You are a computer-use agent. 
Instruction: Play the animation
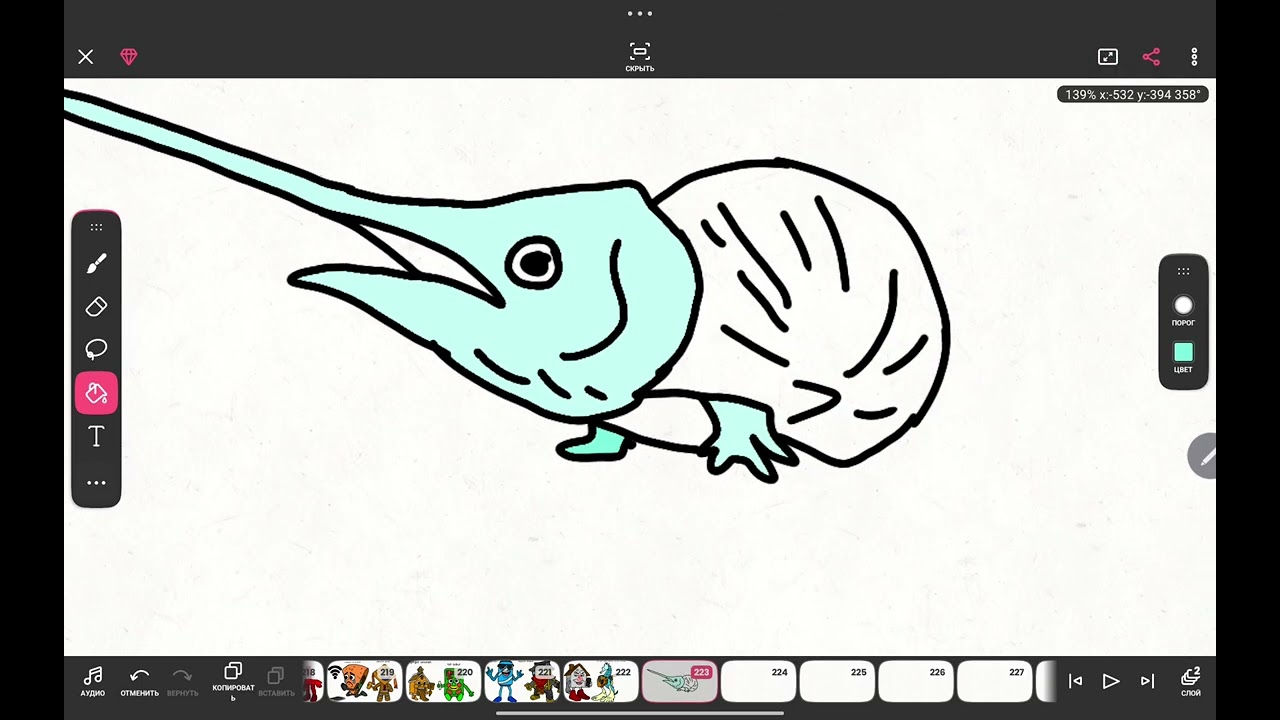pyautogui.click(x=1111, y=681)
